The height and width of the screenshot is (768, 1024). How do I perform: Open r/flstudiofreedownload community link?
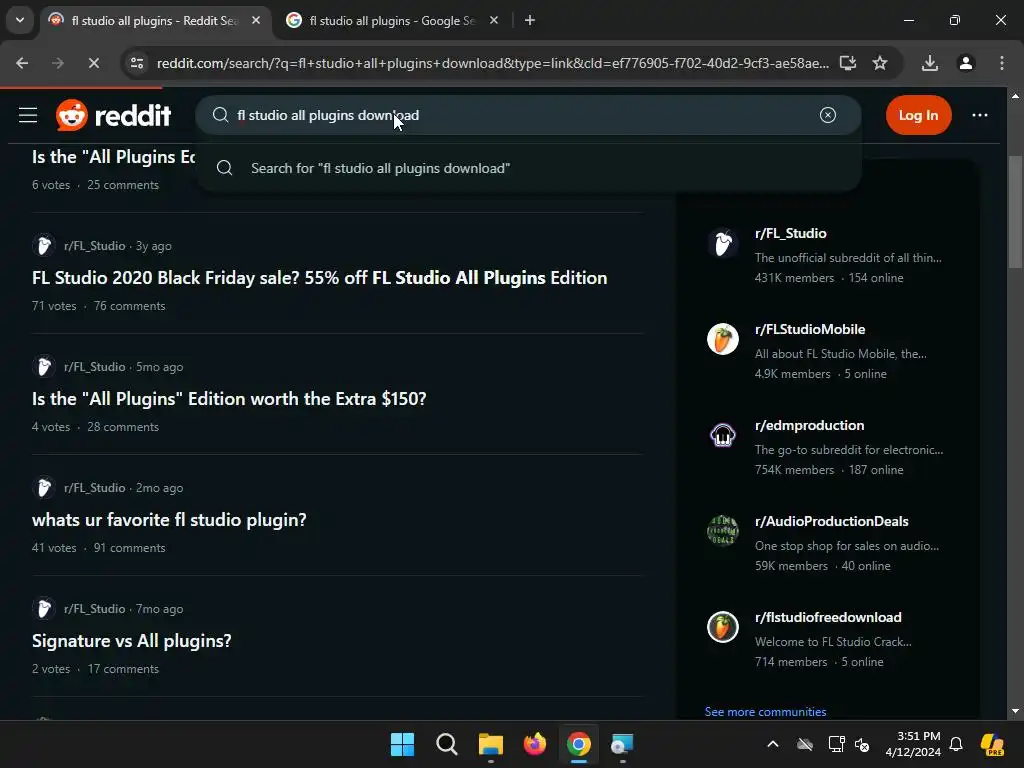[828, 617]
